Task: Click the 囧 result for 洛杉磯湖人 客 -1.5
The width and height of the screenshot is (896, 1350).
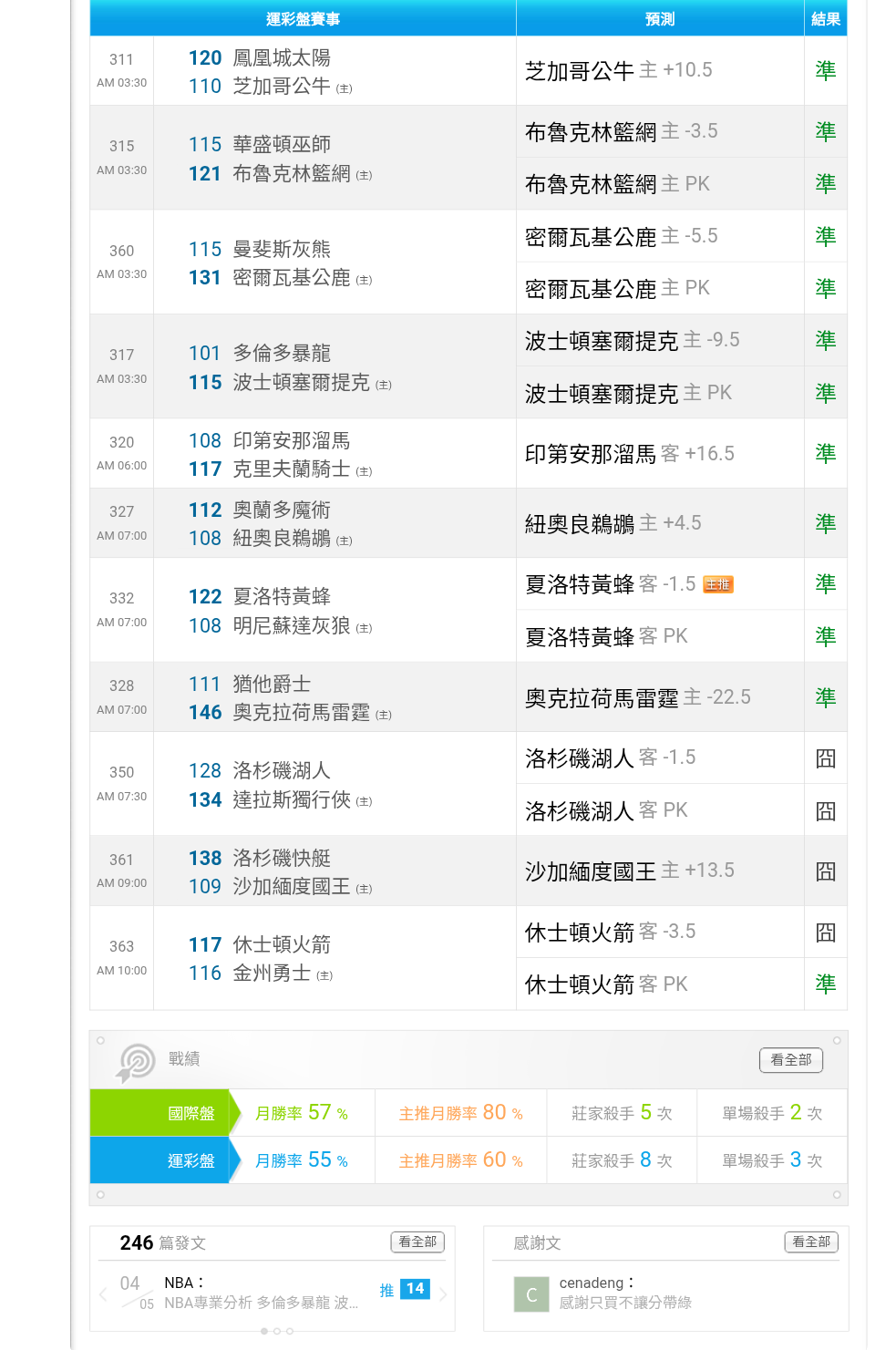Action: [x=825, y=758]
